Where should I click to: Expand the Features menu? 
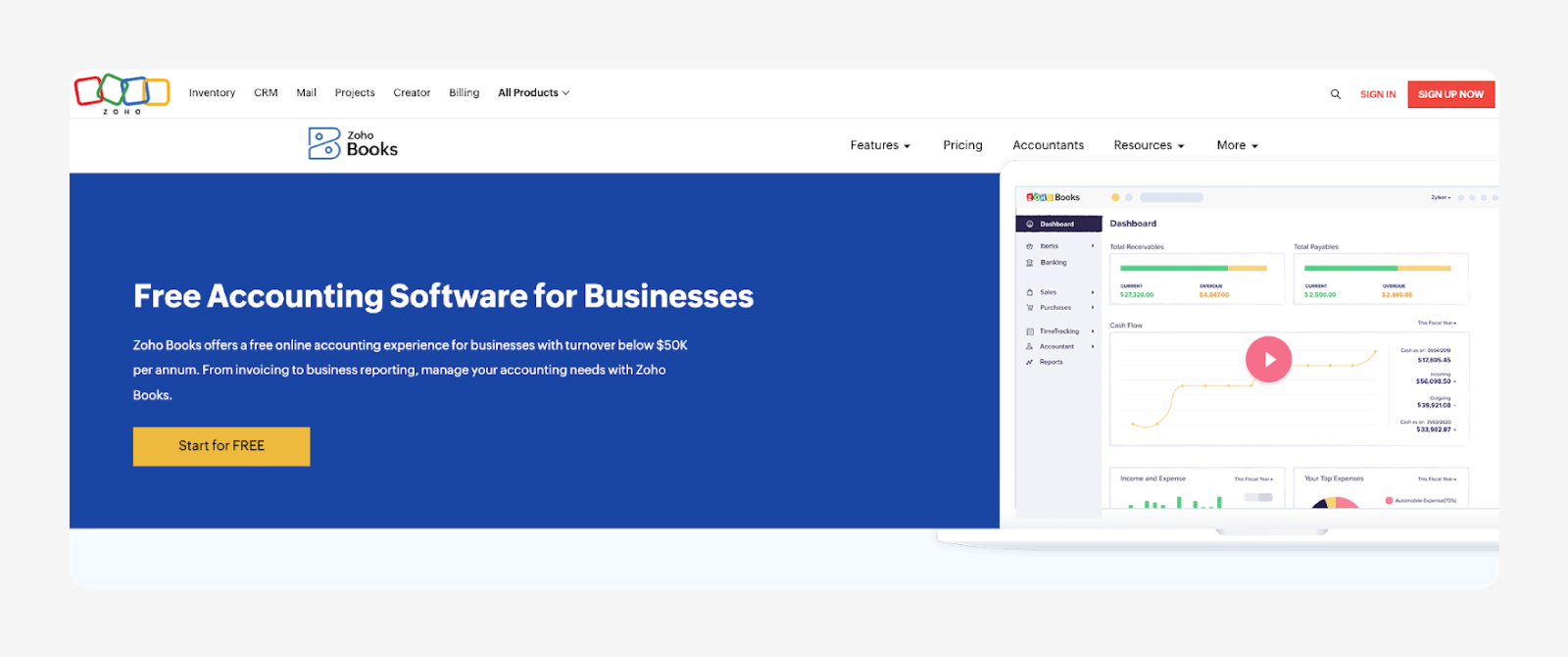tap(880, 145)
